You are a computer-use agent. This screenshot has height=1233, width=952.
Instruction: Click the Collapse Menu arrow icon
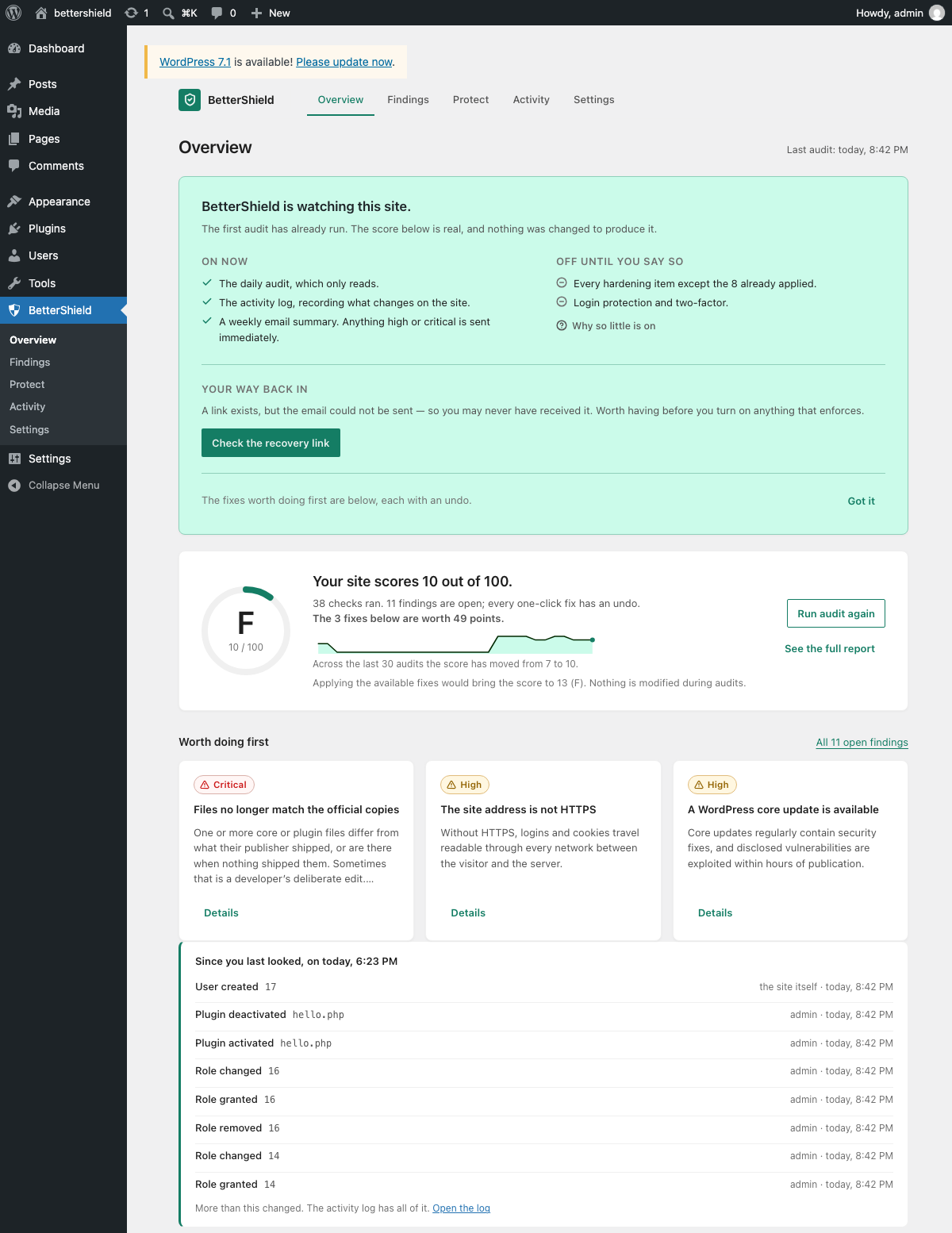[x=14, y=486]
